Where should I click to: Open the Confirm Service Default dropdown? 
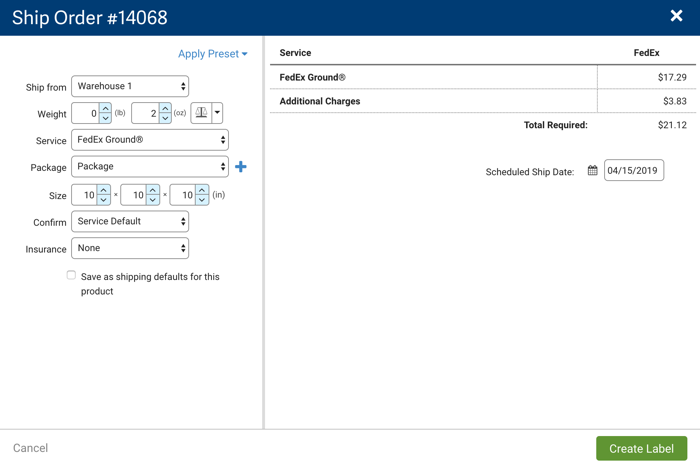click(130, 221)
